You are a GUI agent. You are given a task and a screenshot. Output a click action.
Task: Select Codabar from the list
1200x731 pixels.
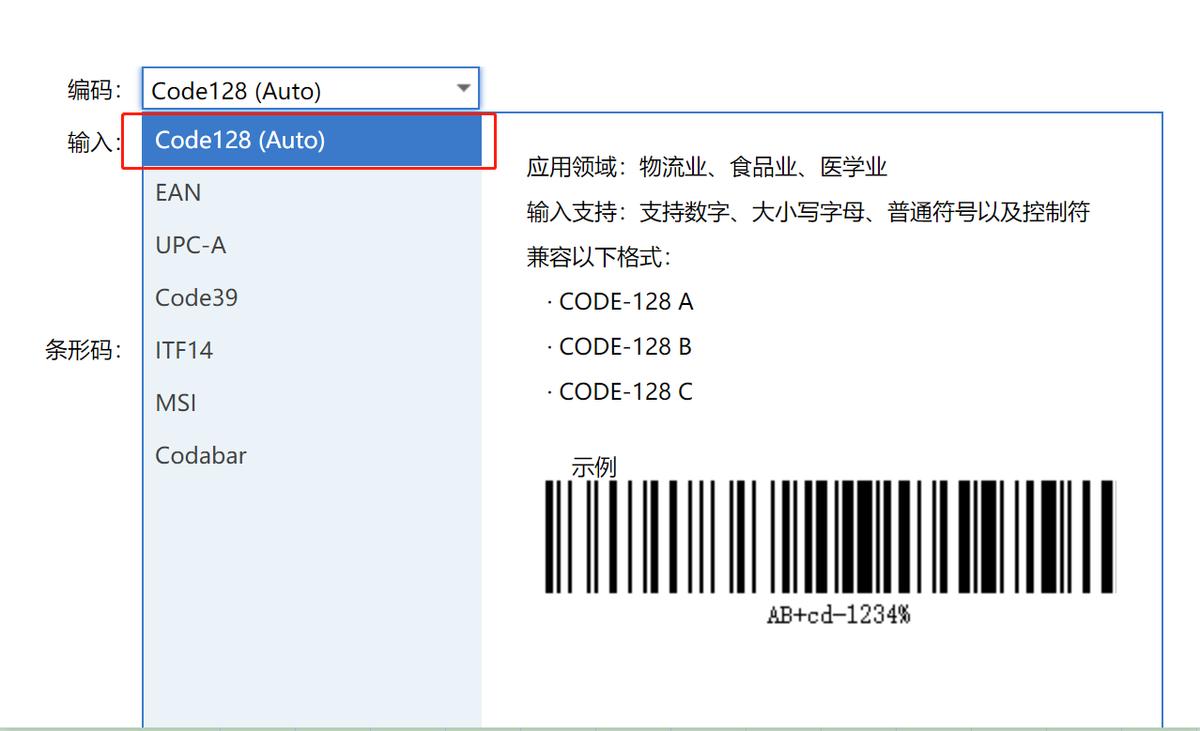pos(200,455)
